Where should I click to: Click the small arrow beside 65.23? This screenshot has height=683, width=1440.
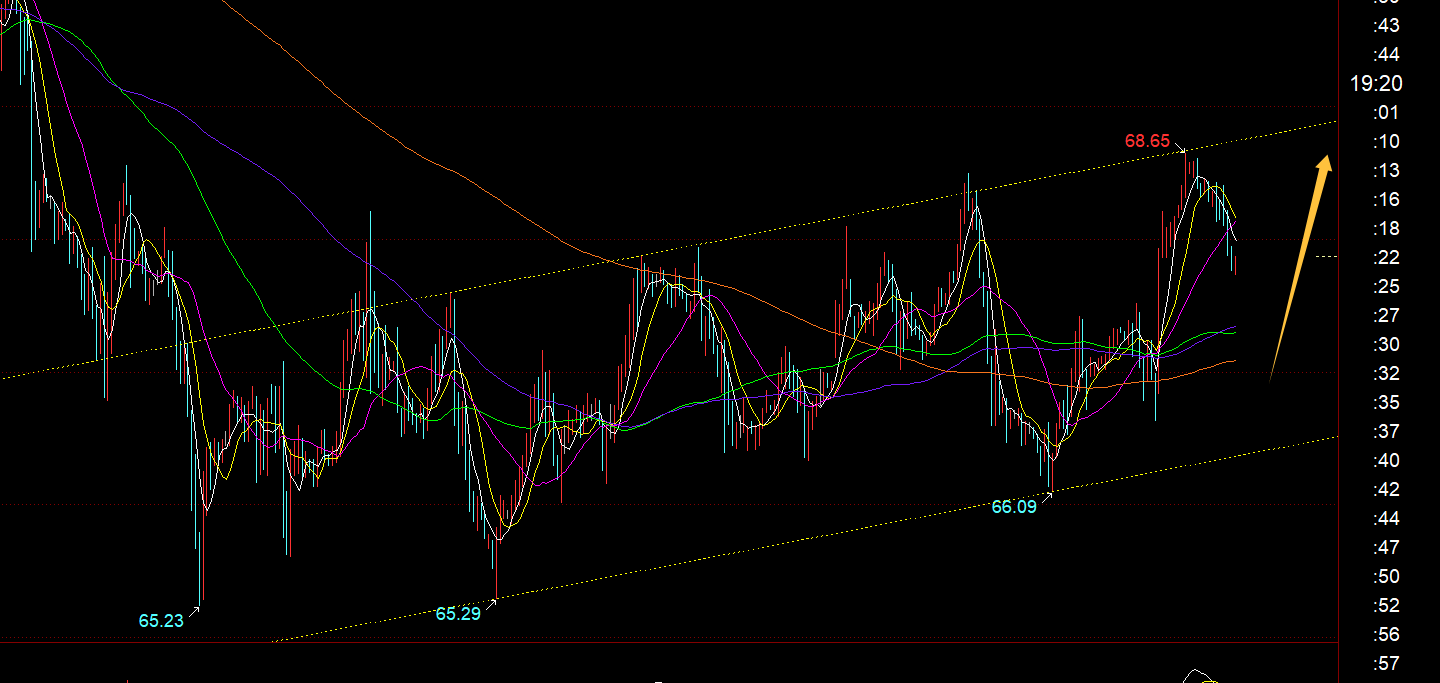pyautogui.click(x=195, y=612)
